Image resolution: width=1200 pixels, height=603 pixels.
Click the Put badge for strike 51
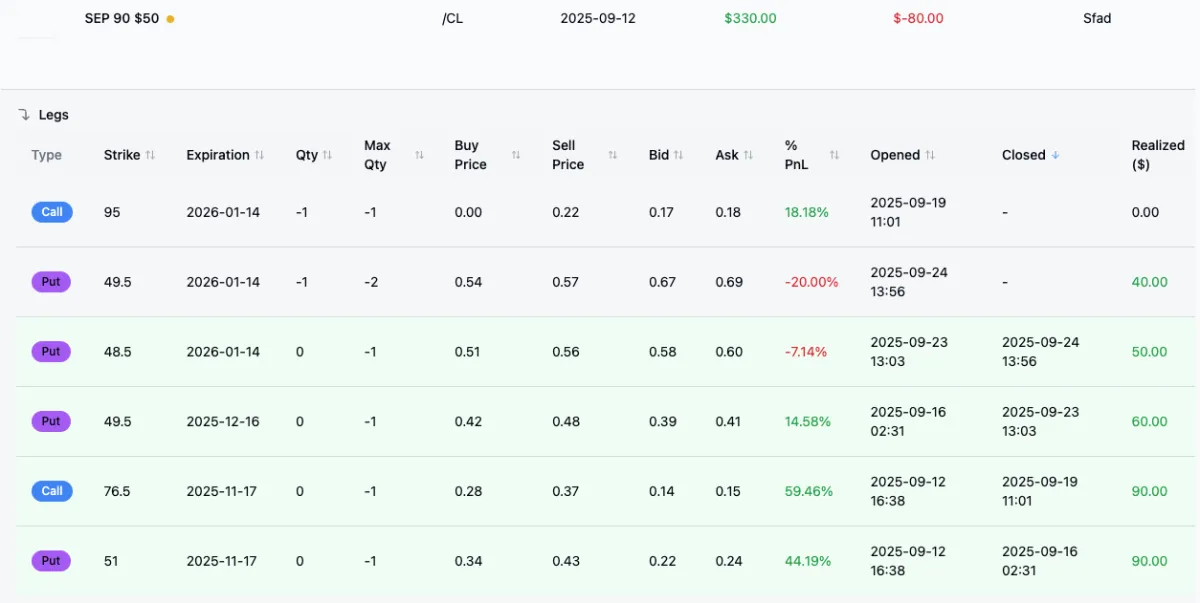[x=51, y=561]
